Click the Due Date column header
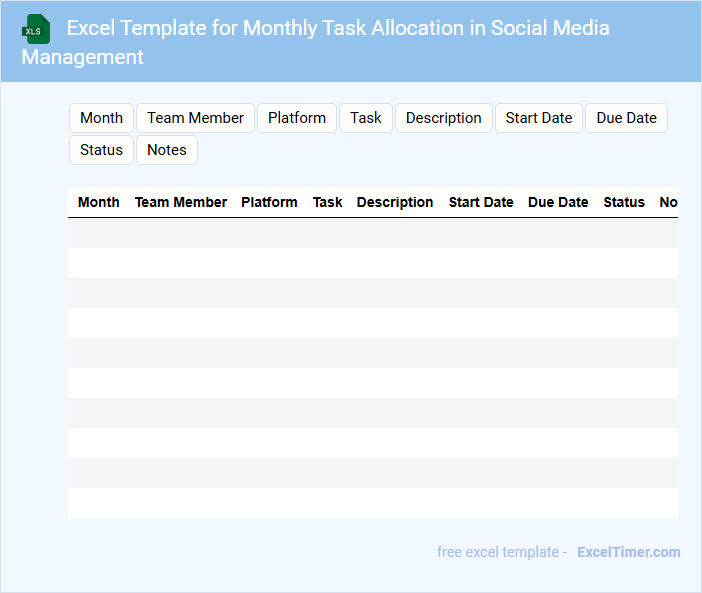Screen dimensions: 702x593 click(x=558, y=202)
